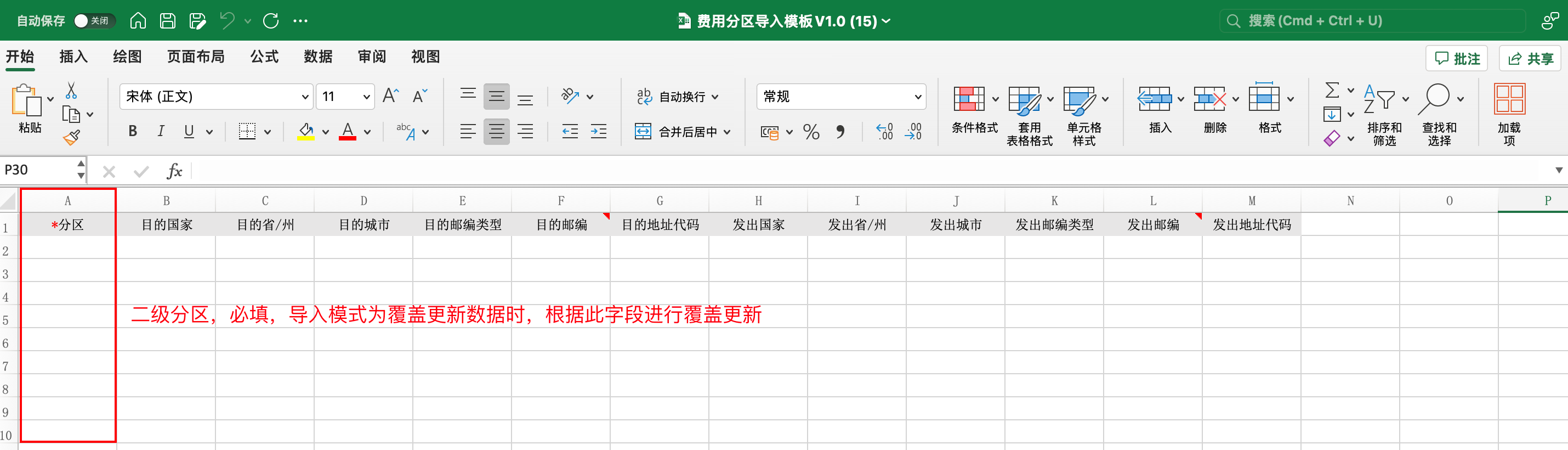Click the 批注 comments button

pos(1457,59)
